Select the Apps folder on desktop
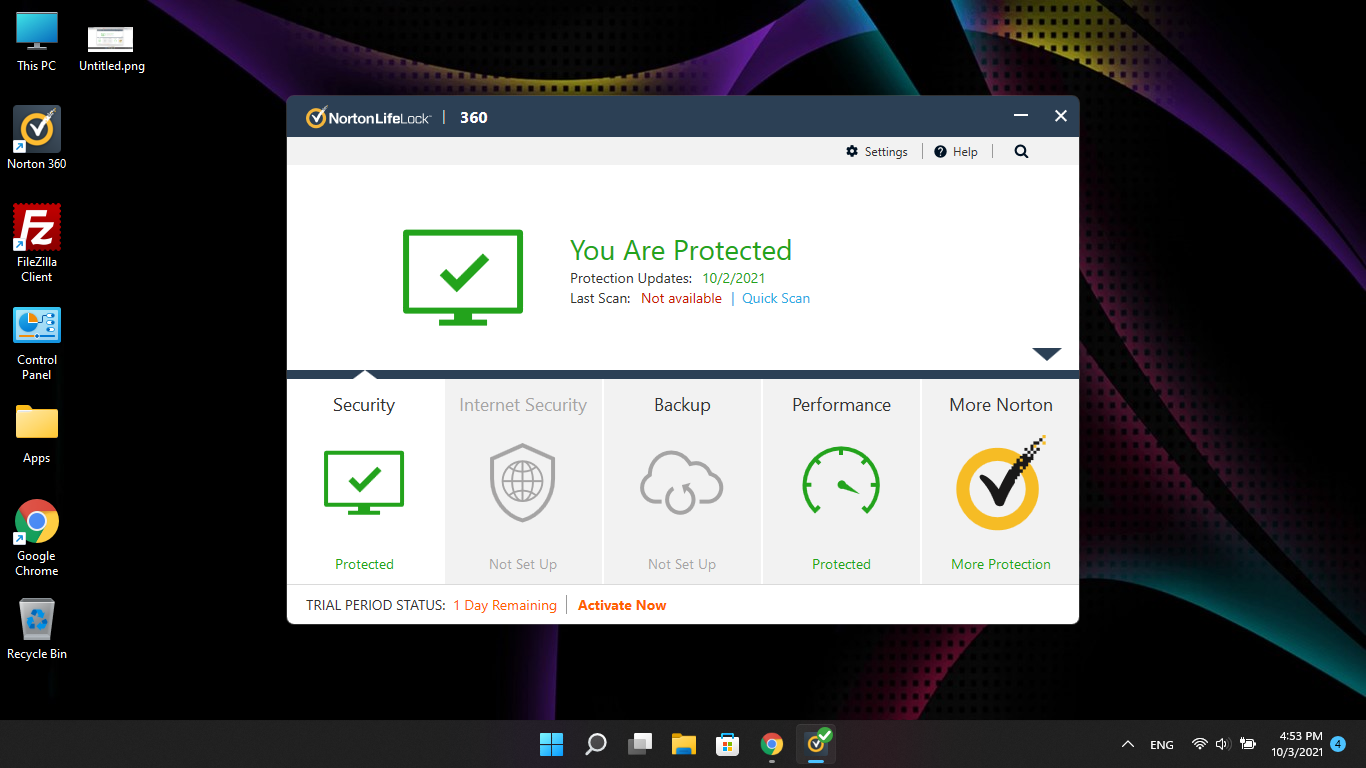This screenshot has height=768, width=1366. click(37, 434)
